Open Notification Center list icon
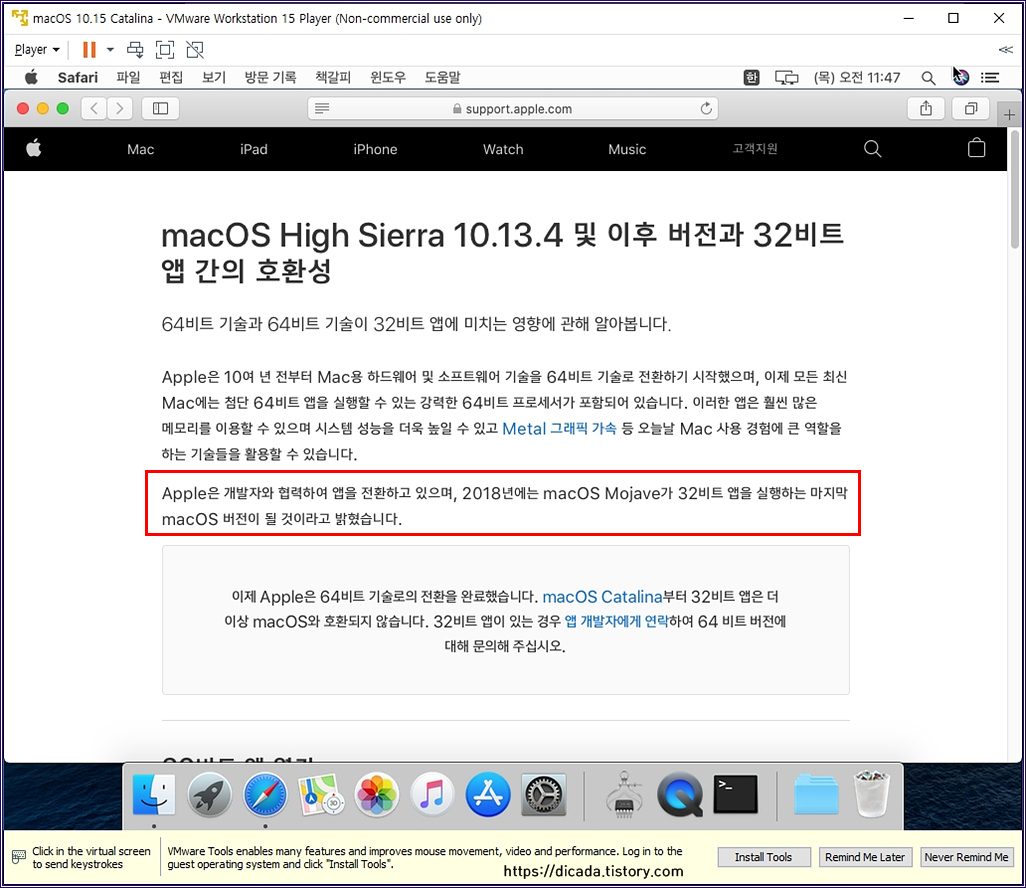The width and height of the screenshot is (1026, 888). click(989, 78)
